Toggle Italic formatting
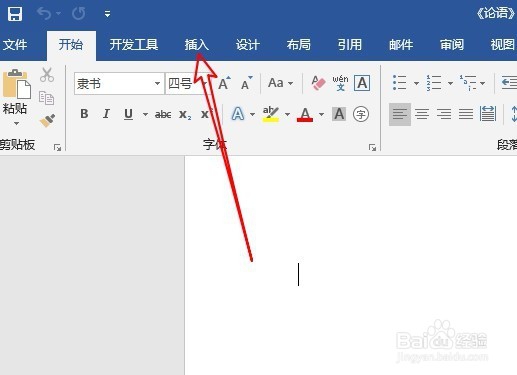 pos(106,114)
